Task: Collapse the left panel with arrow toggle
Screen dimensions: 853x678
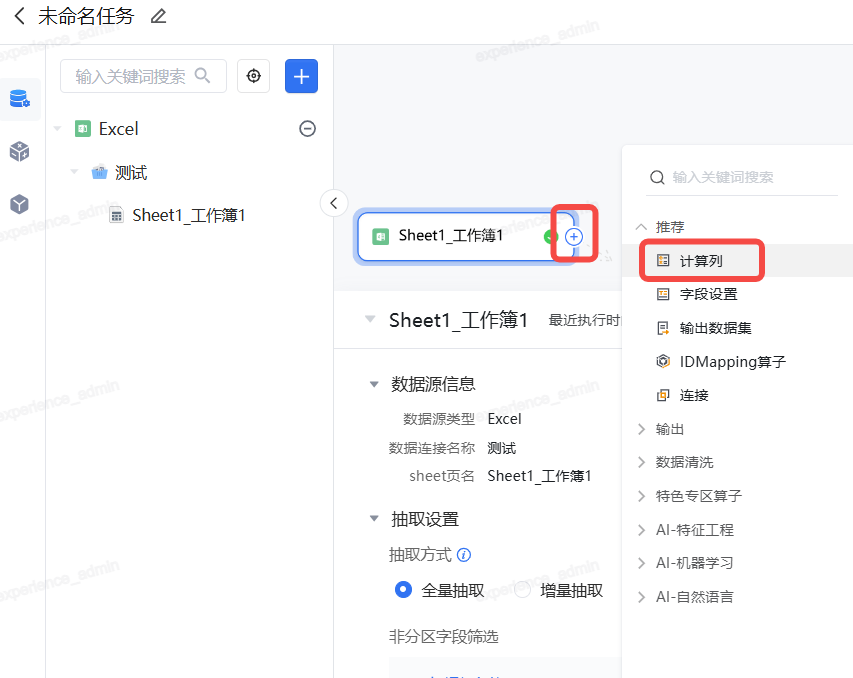Action: [x=334, y=203]
